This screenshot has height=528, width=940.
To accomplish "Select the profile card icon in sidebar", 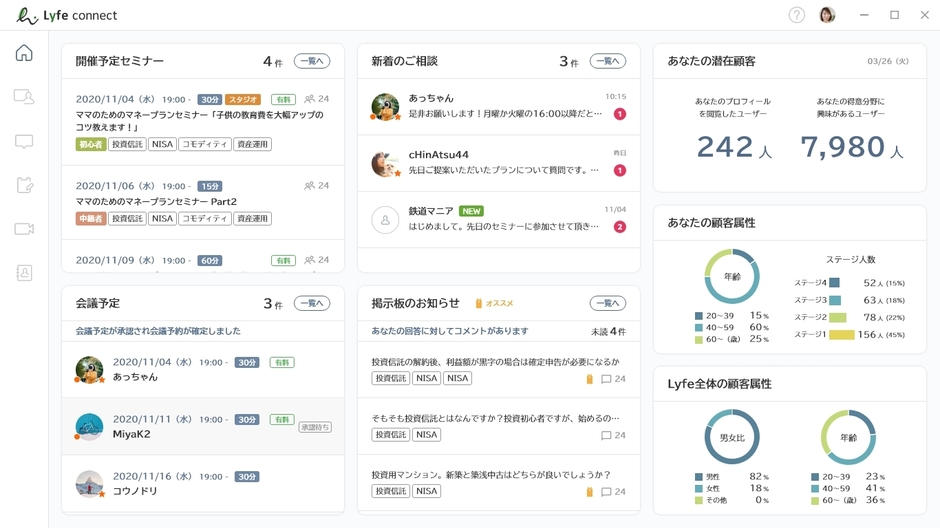I will click(24, 273).
